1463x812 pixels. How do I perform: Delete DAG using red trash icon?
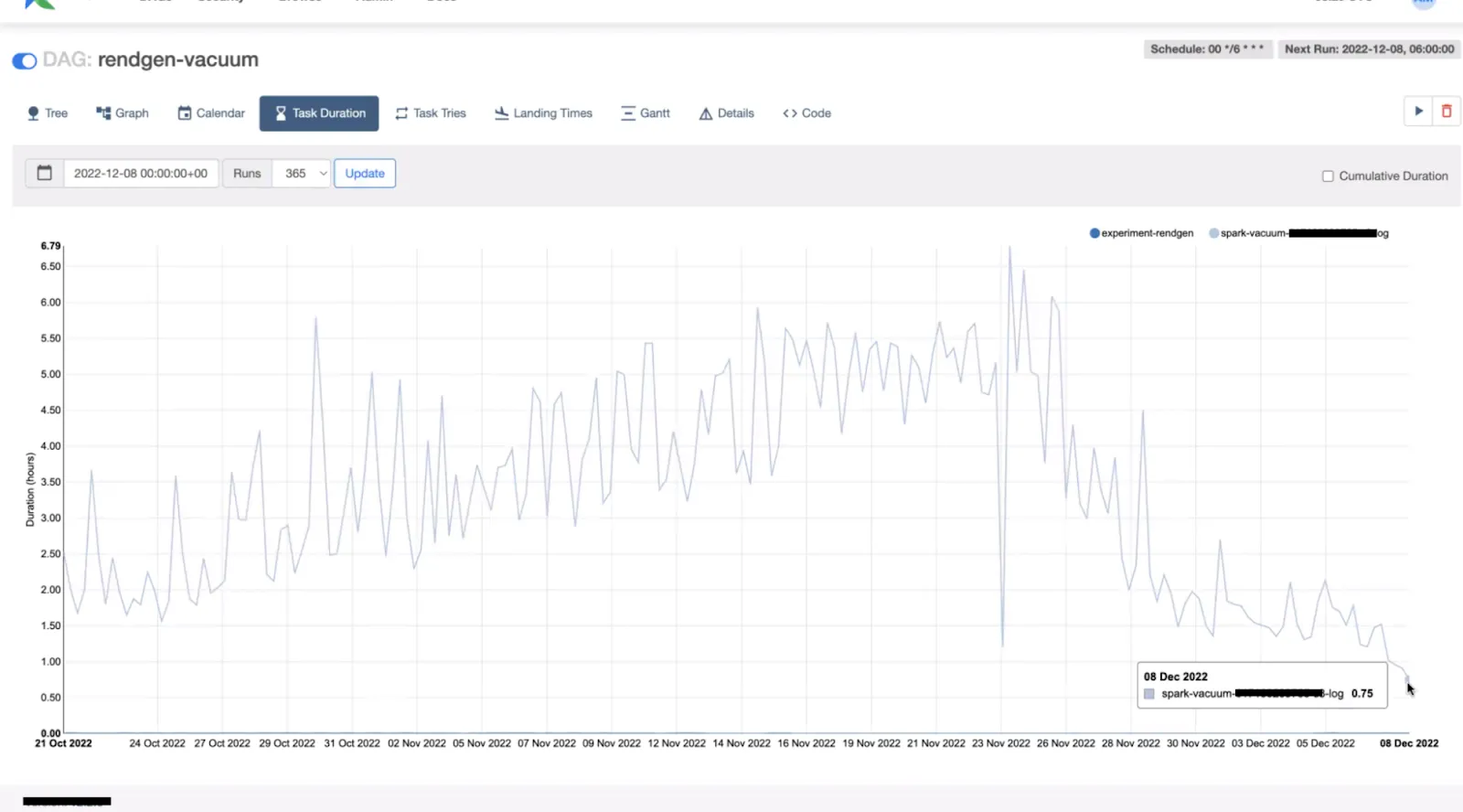(1447, 112)
